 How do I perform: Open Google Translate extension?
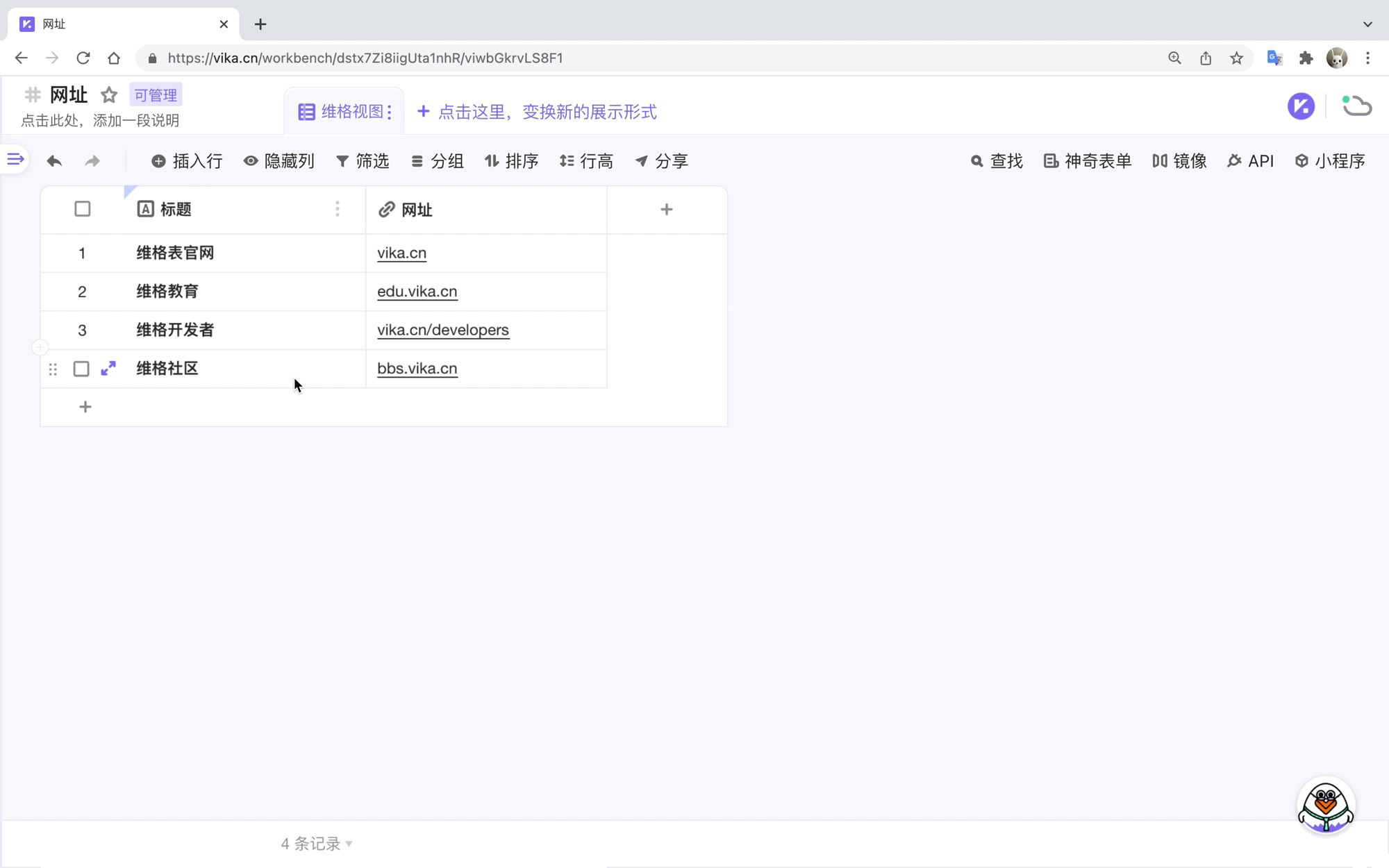[x=1274, y=58]
